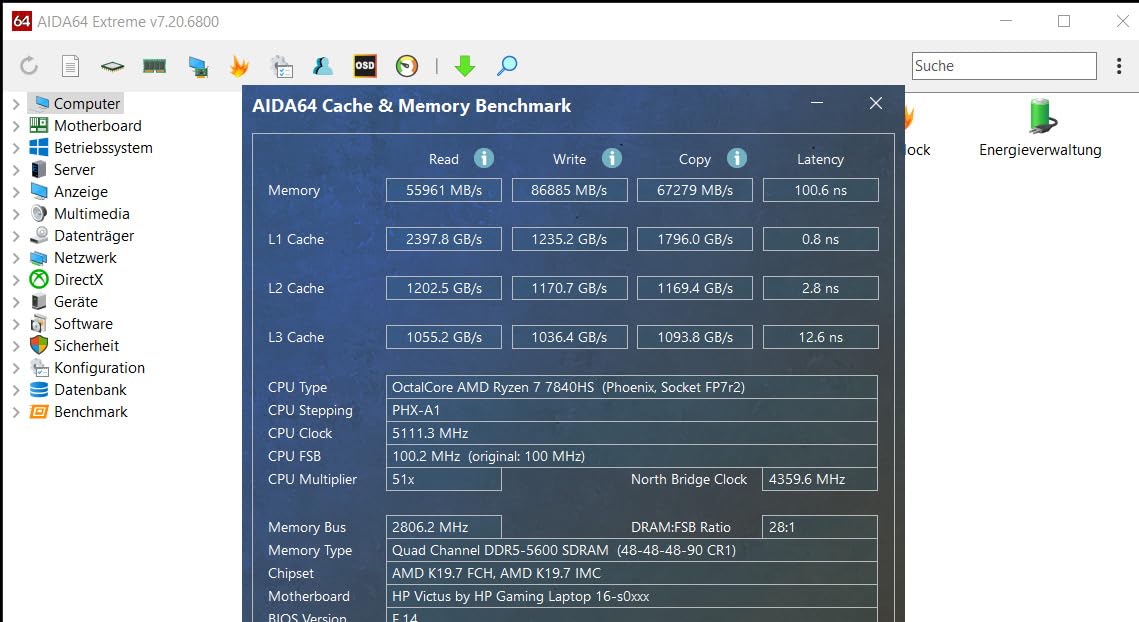Click in the Suche search field
This screenshot has width=1139, height=622.
[x=1004, y=66]
